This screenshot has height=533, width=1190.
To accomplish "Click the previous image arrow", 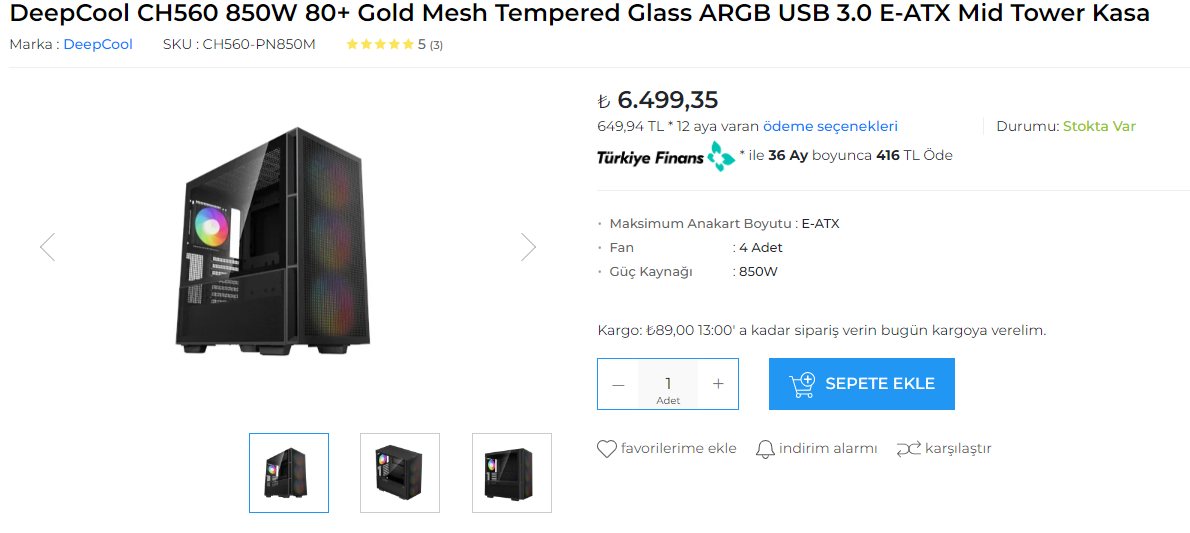I will point(47,247).
